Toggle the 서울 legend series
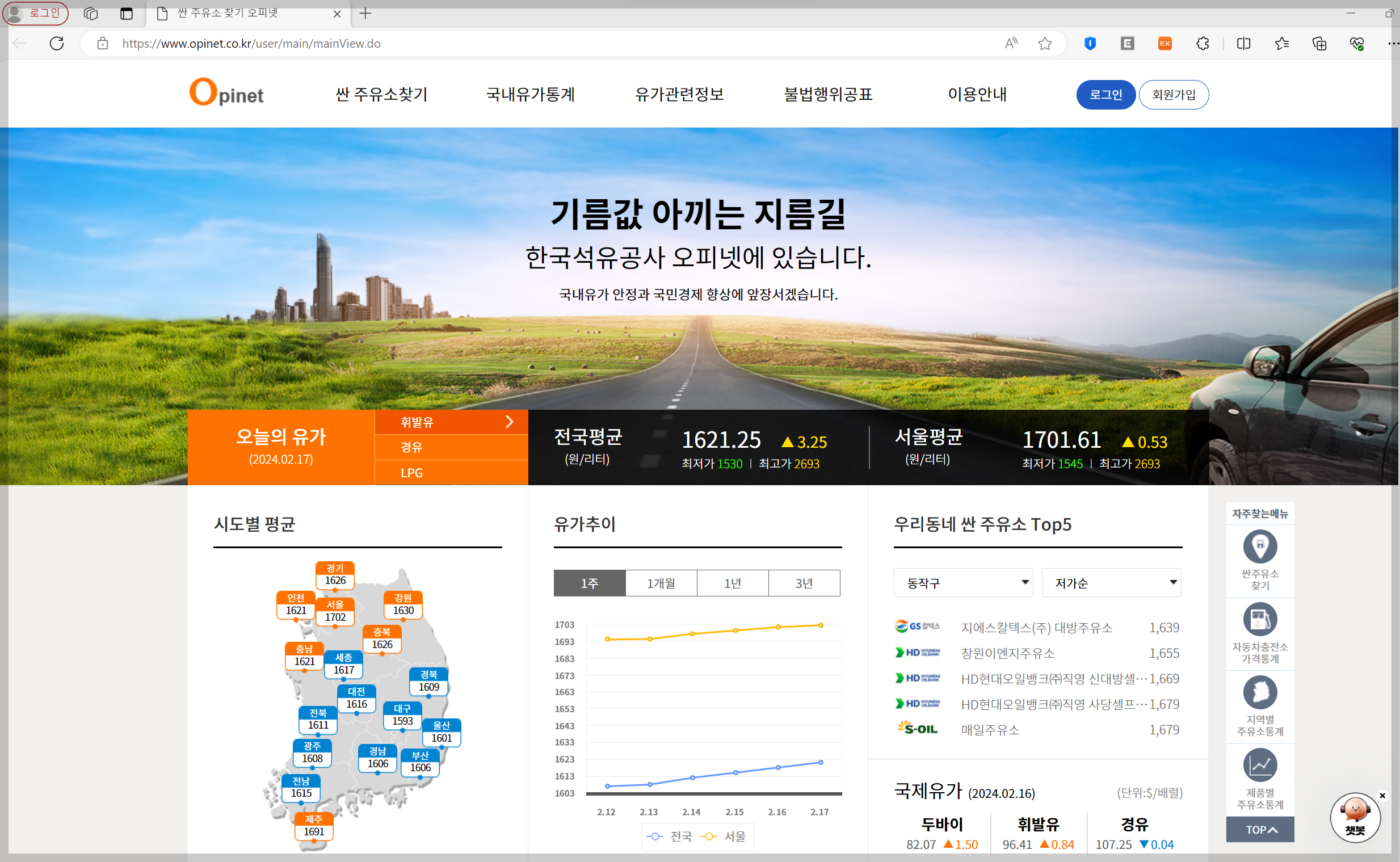The image size is (1400, 862). [724, 836]
